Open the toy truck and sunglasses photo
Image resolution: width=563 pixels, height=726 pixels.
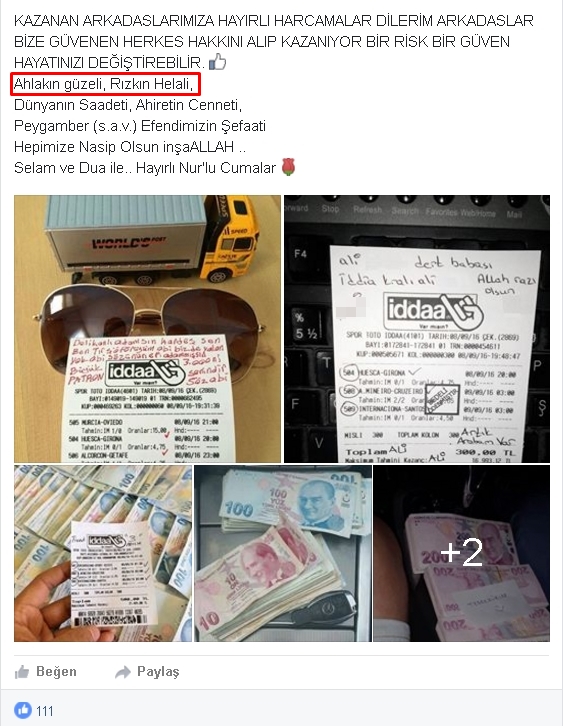pyautogui.click(x=147, y=329)
